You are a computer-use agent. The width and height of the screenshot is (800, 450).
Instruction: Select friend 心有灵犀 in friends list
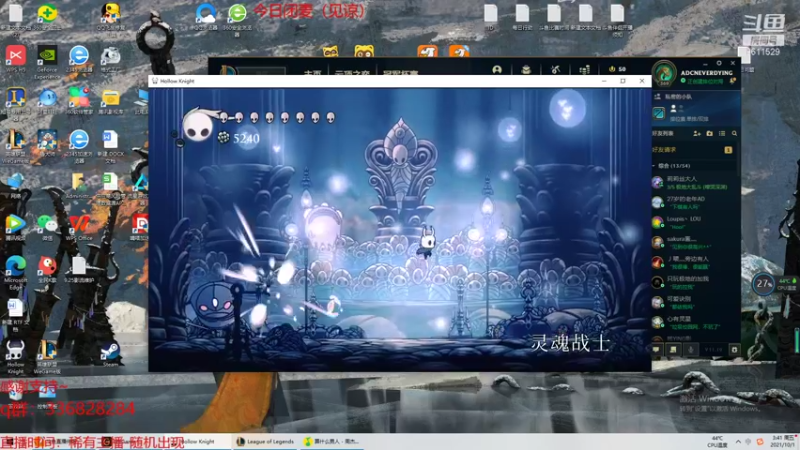tap(694, 322)
